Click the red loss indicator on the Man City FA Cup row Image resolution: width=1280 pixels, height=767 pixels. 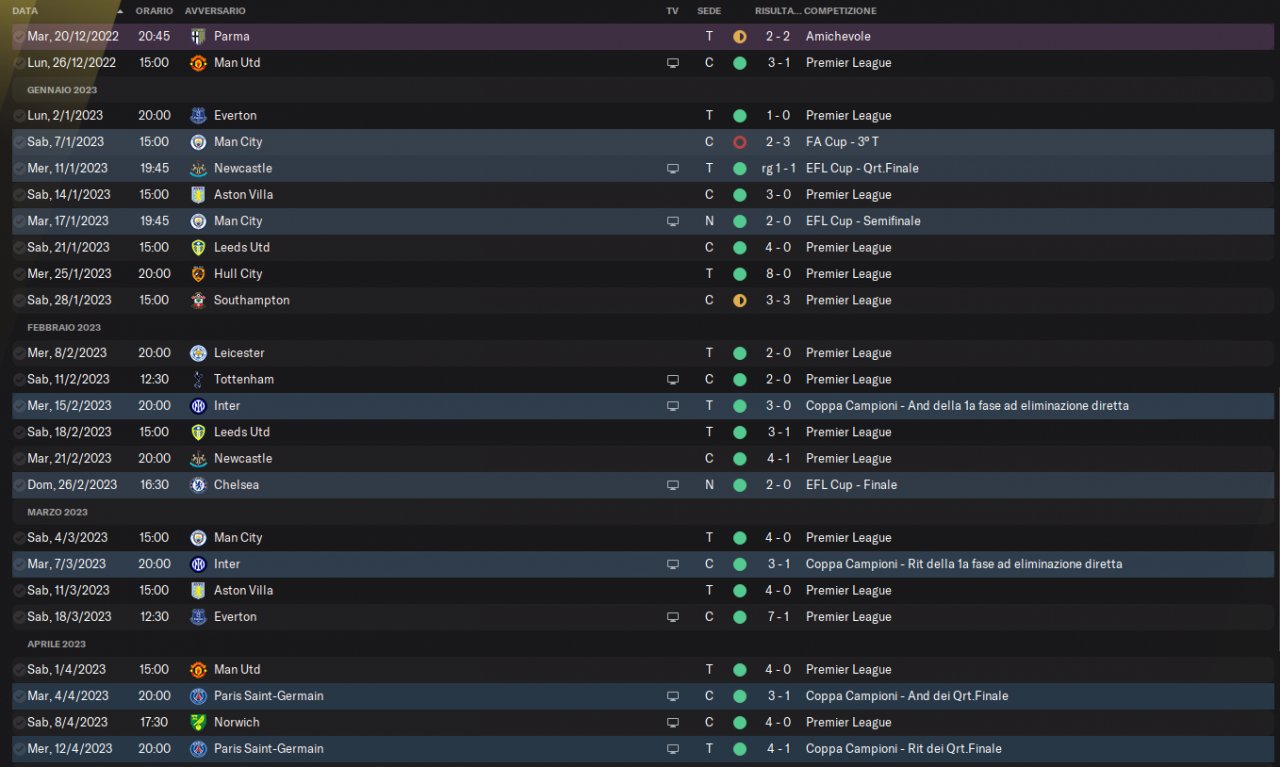click(739, 142)
